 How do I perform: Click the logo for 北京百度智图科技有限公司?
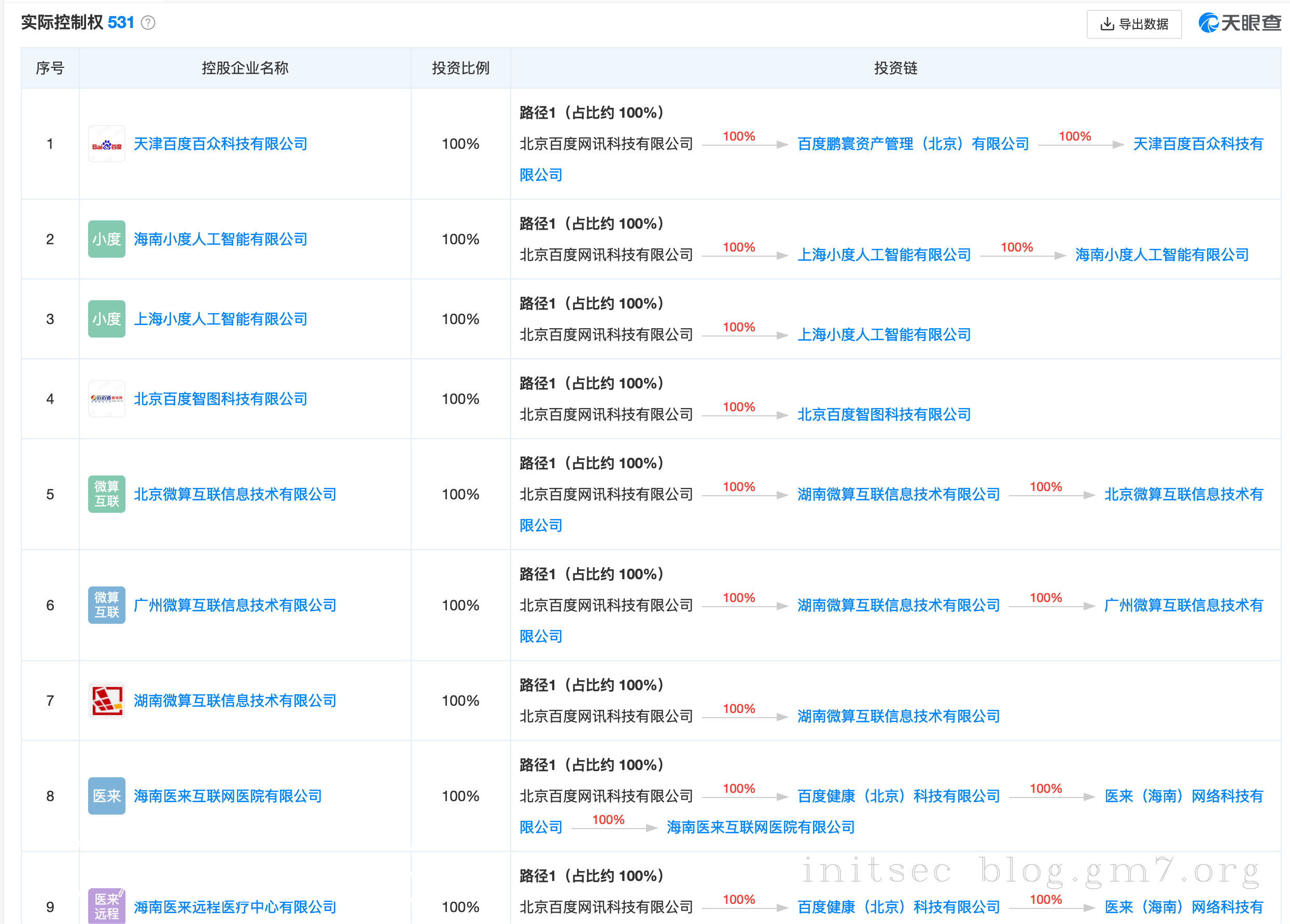pos(107,399)
